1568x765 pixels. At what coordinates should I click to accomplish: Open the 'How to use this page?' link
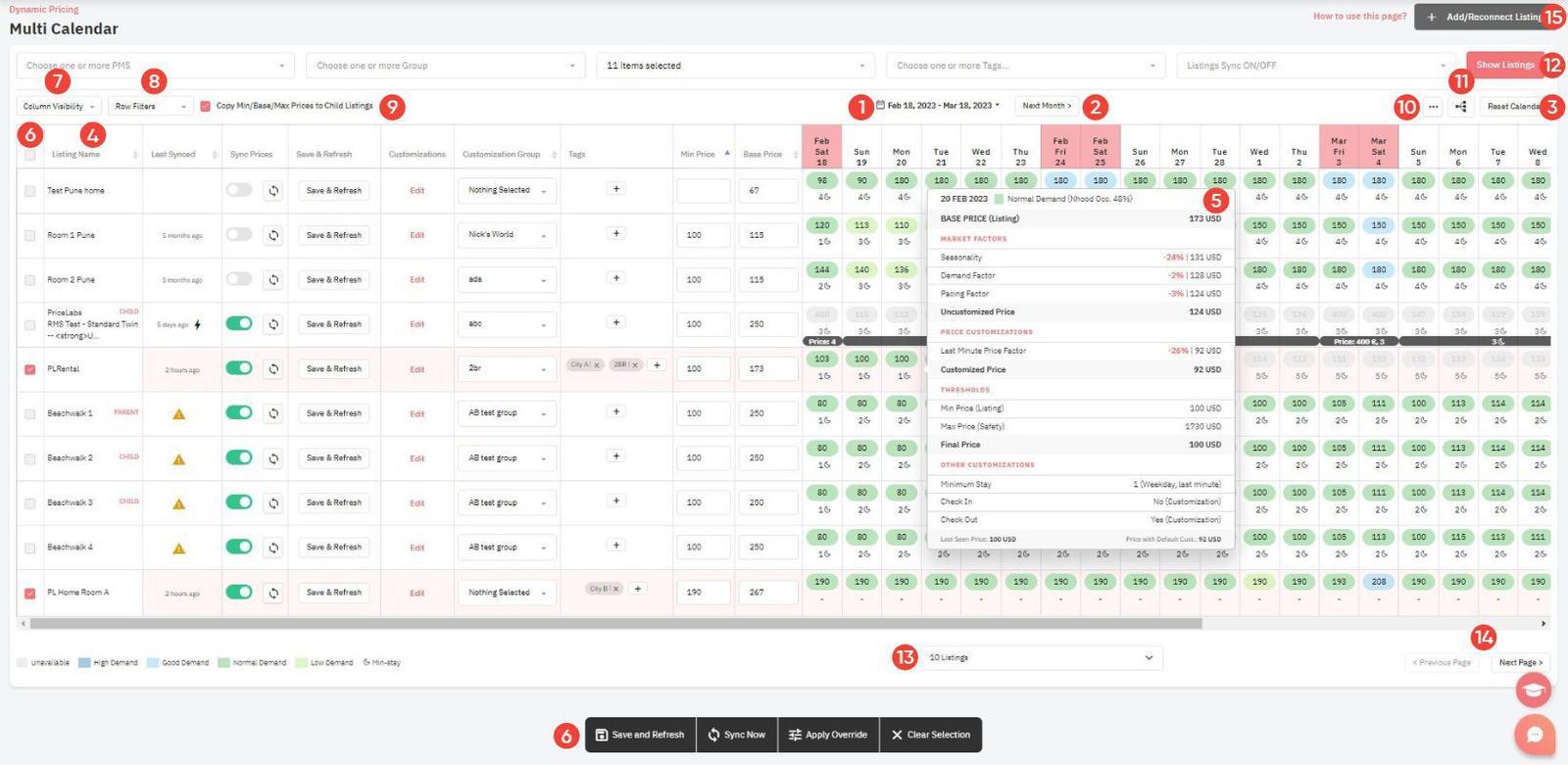(x=1359, y=17)
